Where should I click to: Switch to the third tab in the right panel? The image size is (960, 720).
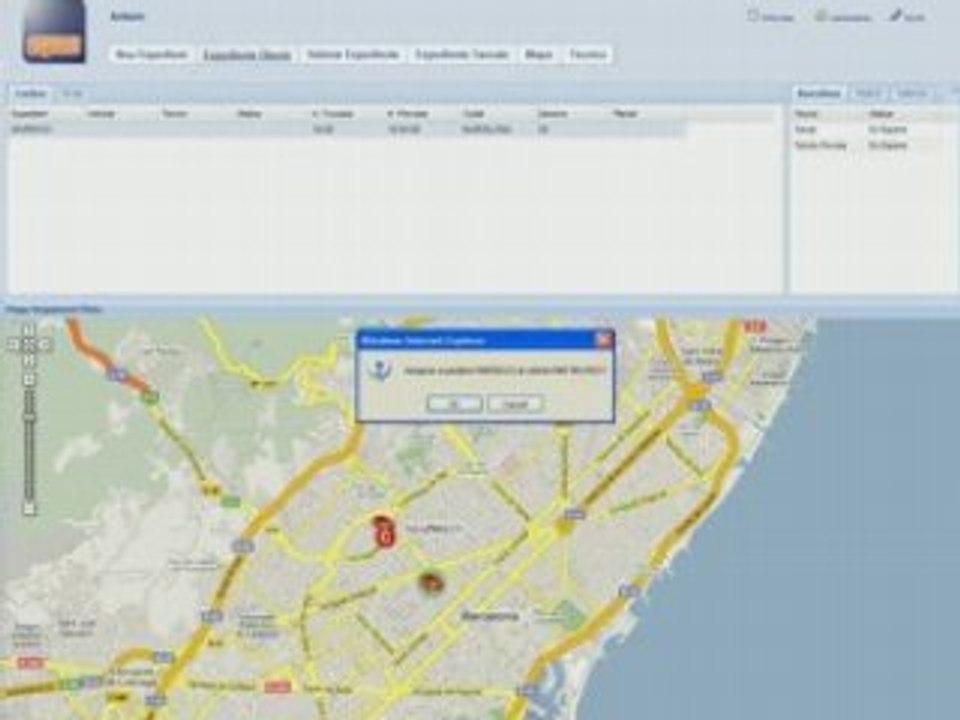click(x=911, y=94)
